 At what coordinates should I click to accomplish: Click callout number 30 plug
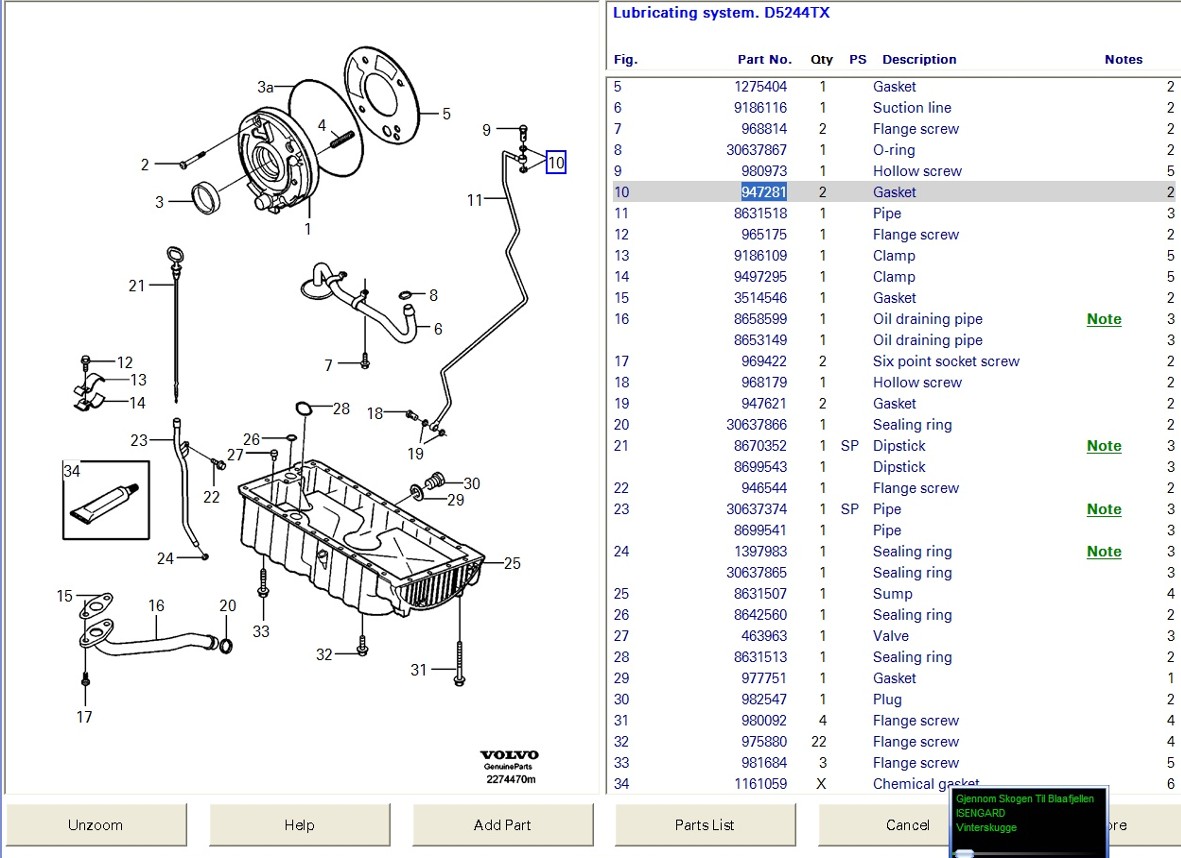pos(471,484)
